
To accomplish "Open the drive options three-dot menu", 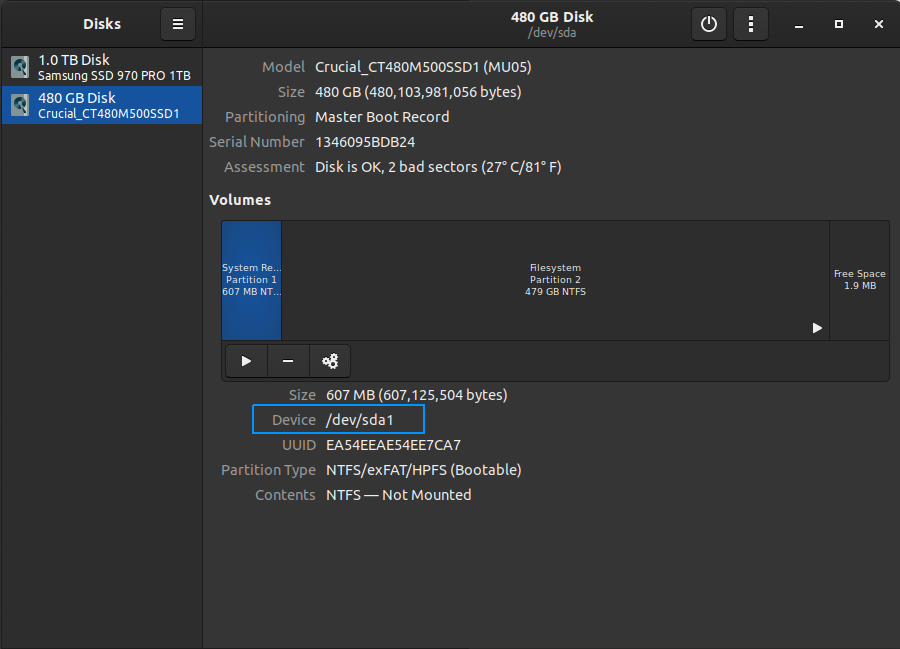I will click(x=751, y=24).
